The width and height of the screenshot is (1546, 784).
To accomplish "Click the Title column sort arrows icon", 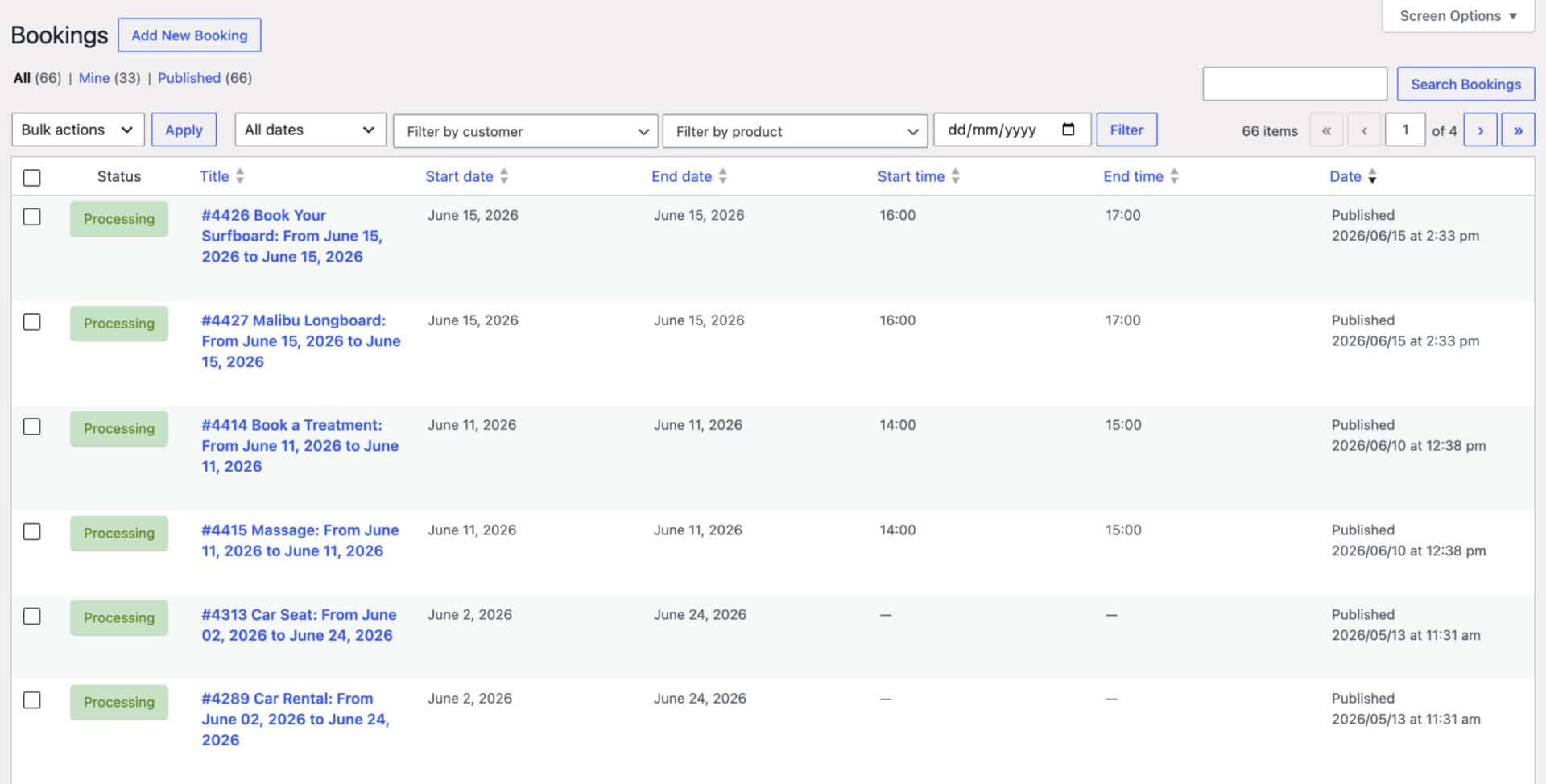I will click(x=240, y=176).
